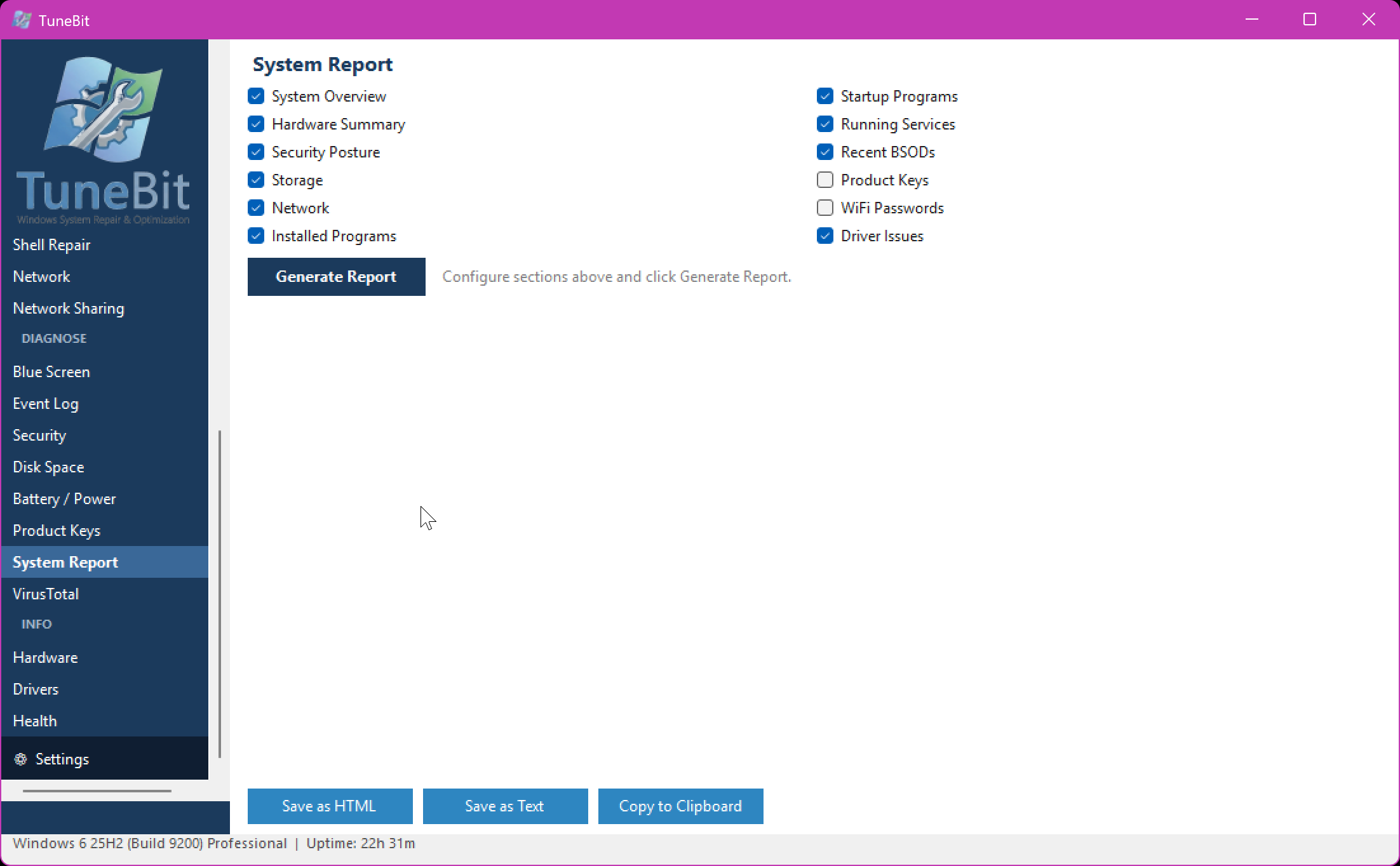
Task: Open the Hardware info page
Action: pos(105,657)
